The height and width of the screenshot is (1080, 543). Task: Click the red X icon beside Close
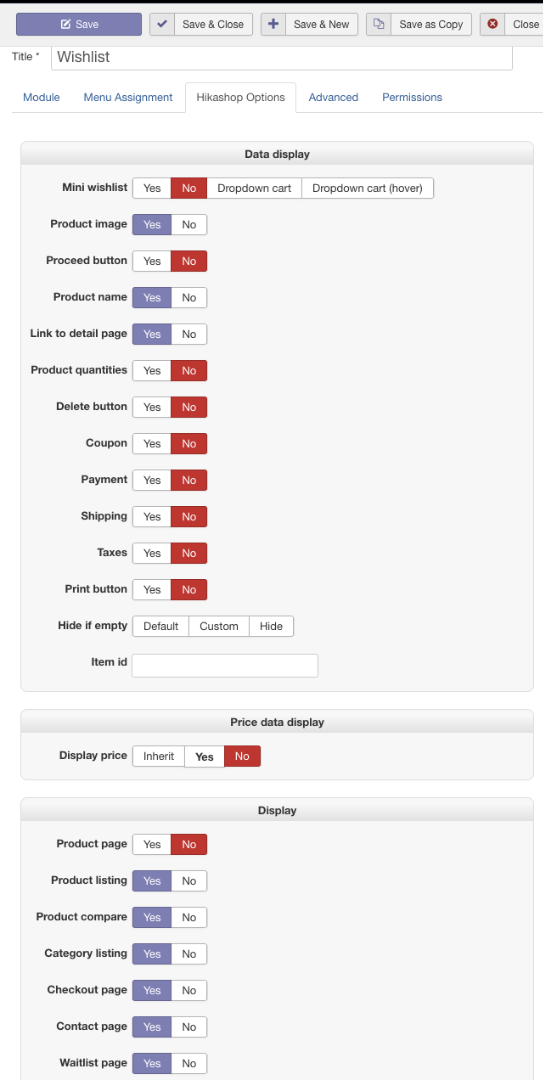click(x=492, y=24)
